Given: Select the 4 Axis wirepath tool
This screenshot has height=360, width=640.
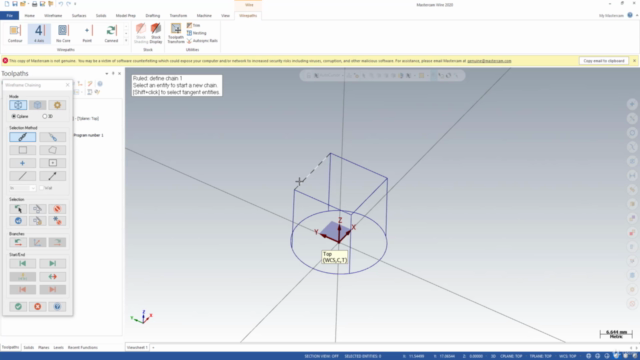Looking at the screenshot, I should (39, 33).
